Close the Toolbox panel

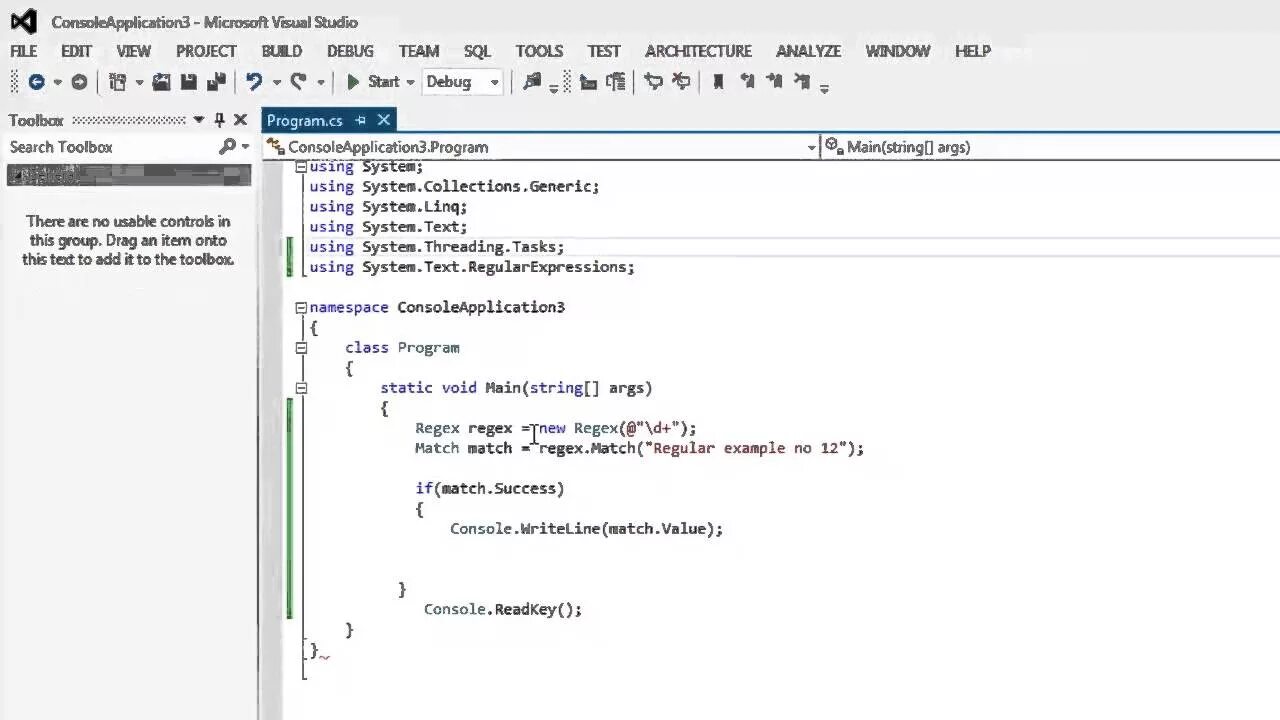(x=240, y=120)
